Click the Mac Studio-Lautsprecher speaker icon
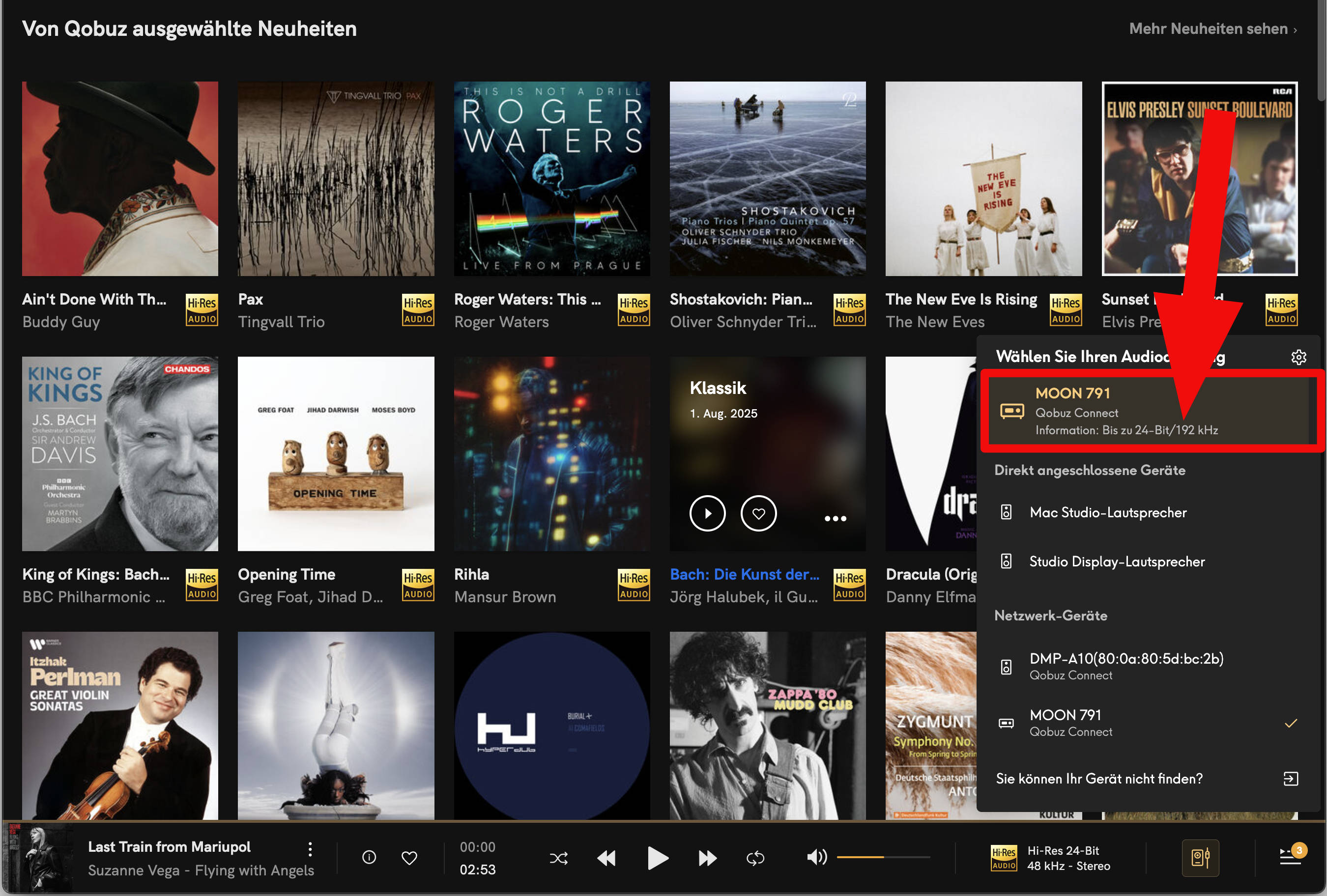Screen dimensions: 1327x896 tap(1006, 512)
